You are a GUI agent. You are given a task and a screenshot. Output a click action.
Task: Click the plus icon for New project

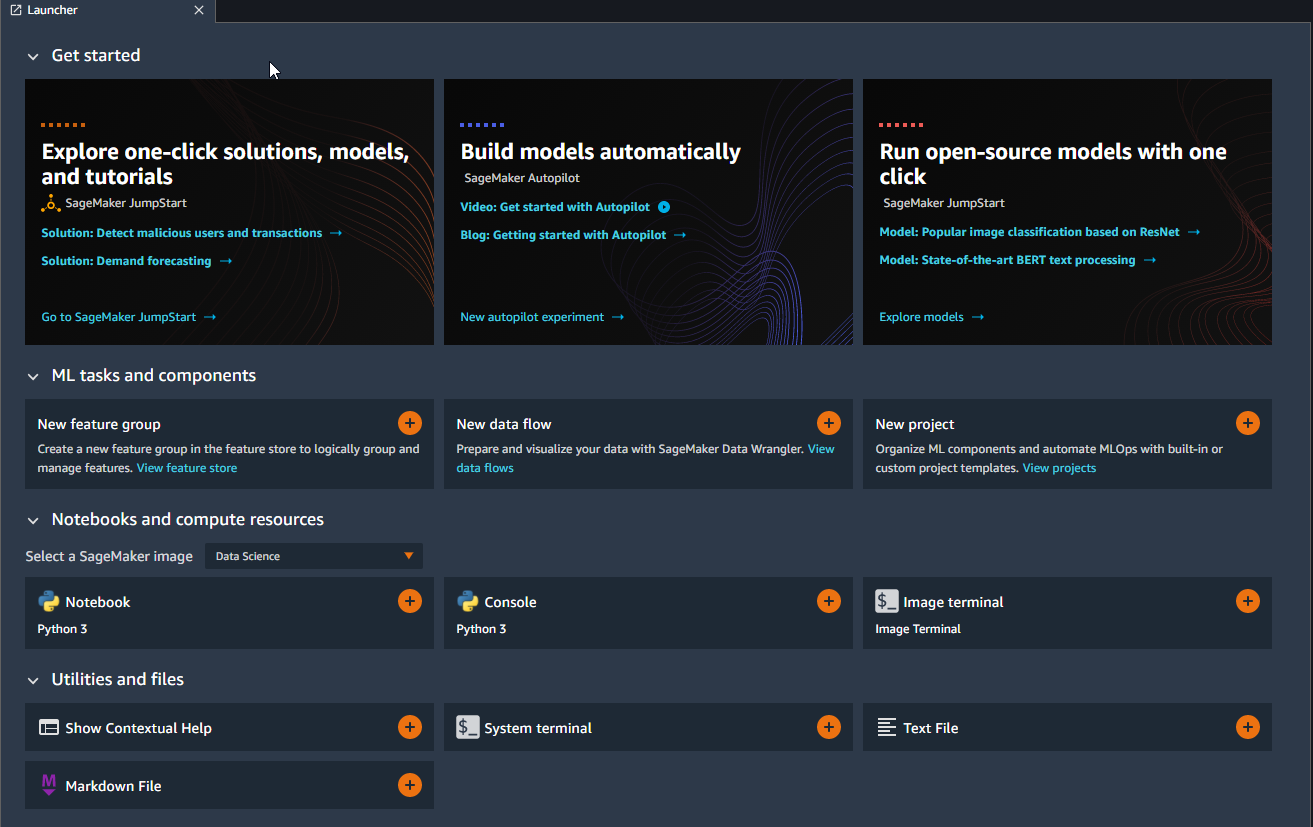[1248, 422]
